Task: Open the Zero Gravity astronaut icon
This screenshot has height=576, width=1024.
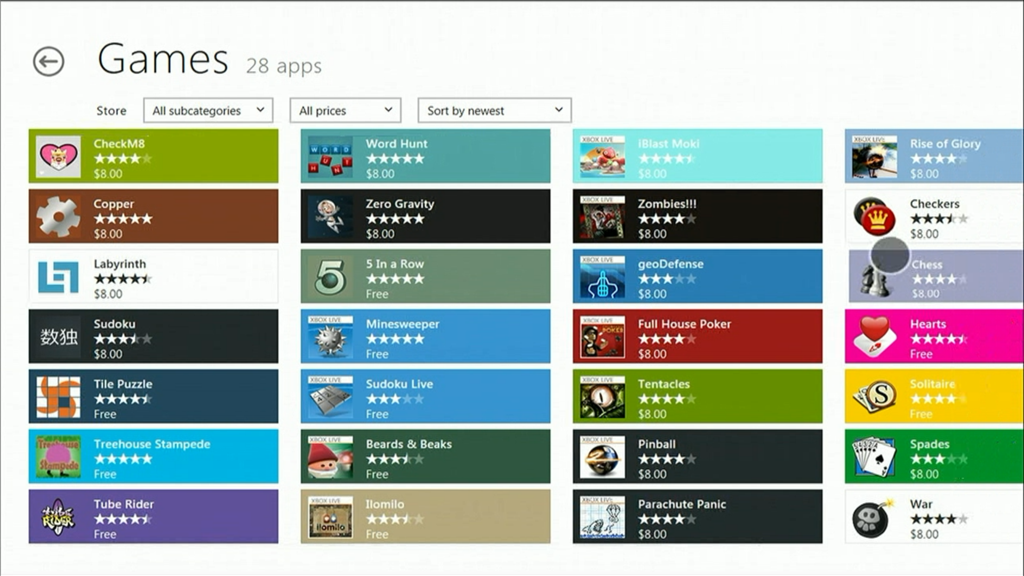Action: pyautogui.click(x=330, y=217)
